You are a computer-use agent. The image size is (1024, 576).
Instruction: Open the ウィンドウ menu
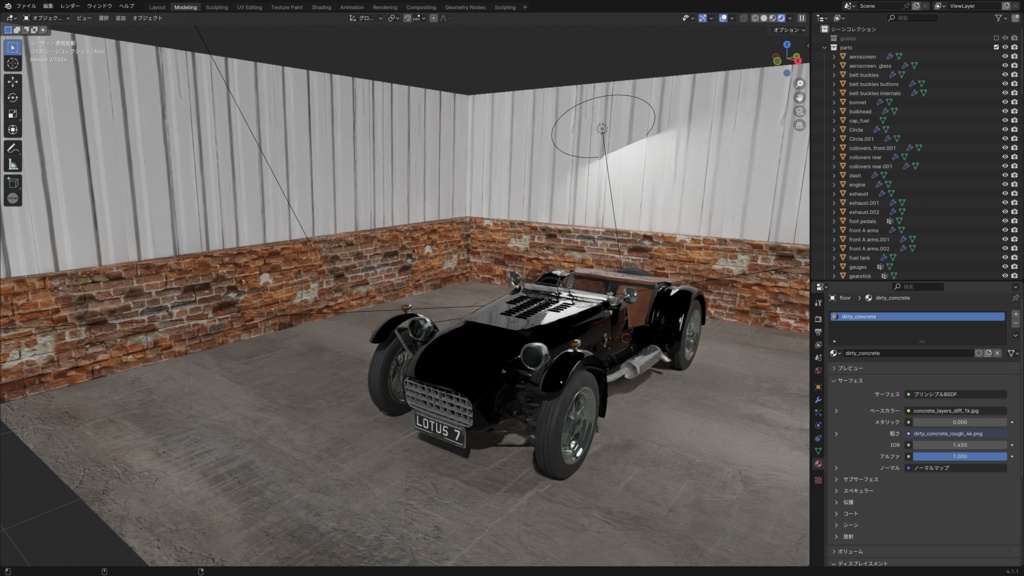[x=99, y=6]
